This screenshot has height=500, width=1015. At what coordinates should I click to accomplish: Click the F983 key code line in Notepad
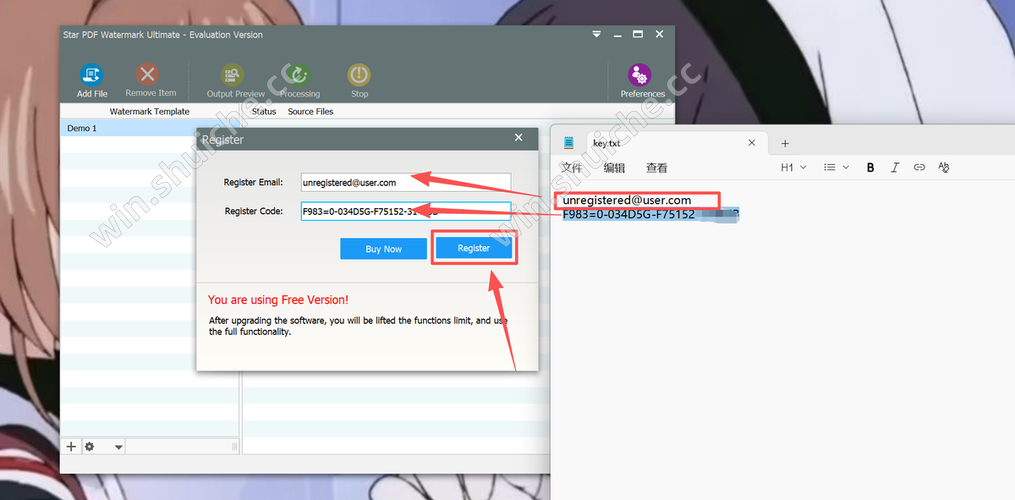point(651,214)
